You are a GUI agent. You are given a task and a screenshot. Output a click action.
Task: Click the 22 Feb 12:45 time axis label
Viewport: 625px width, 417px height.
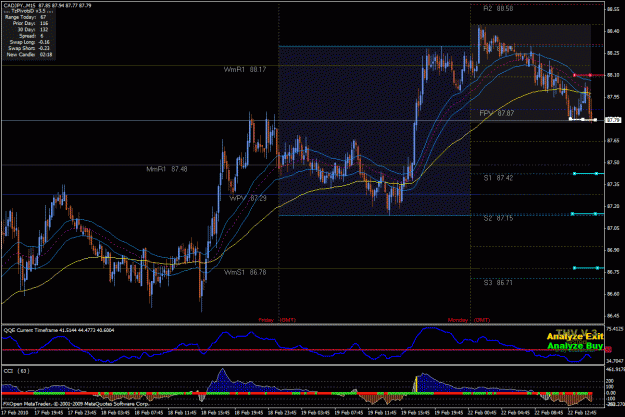582,413
